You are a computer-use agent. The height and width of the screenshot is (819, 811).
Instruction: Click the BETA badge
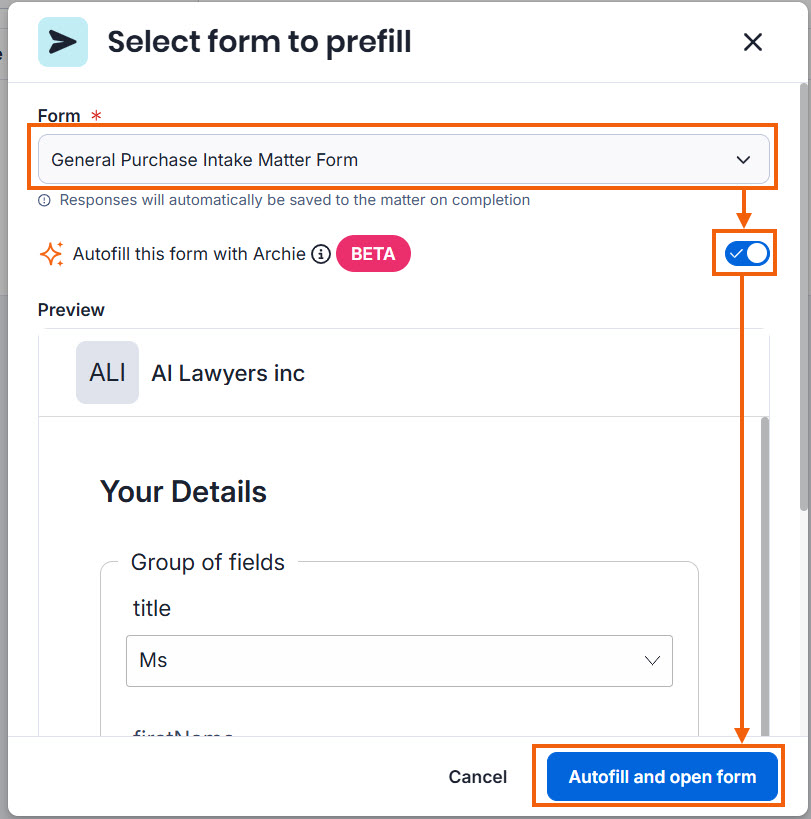tap(373, 254)
